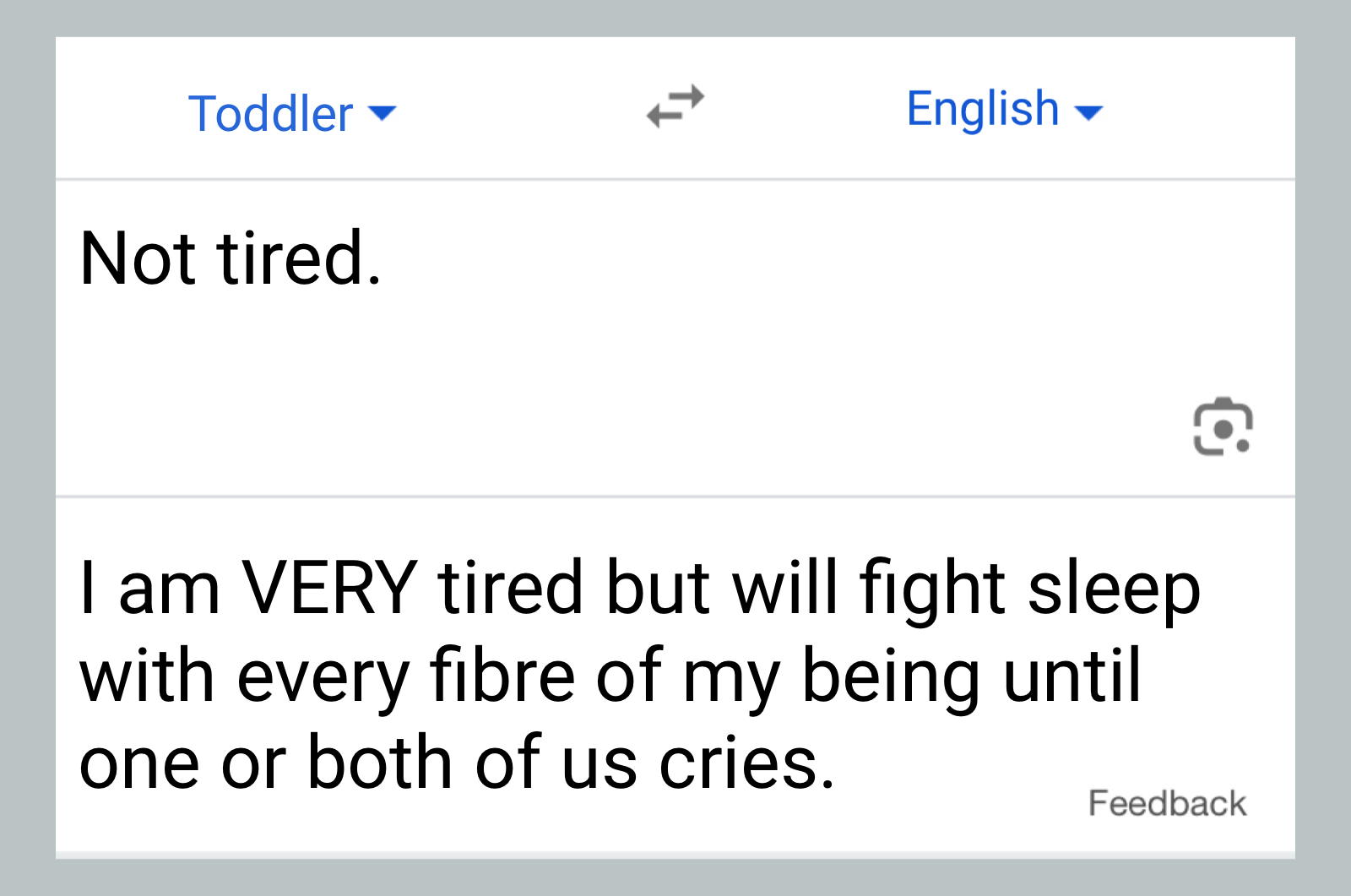
Task: Open camera translation via the lens icon
Action: 1222,426
